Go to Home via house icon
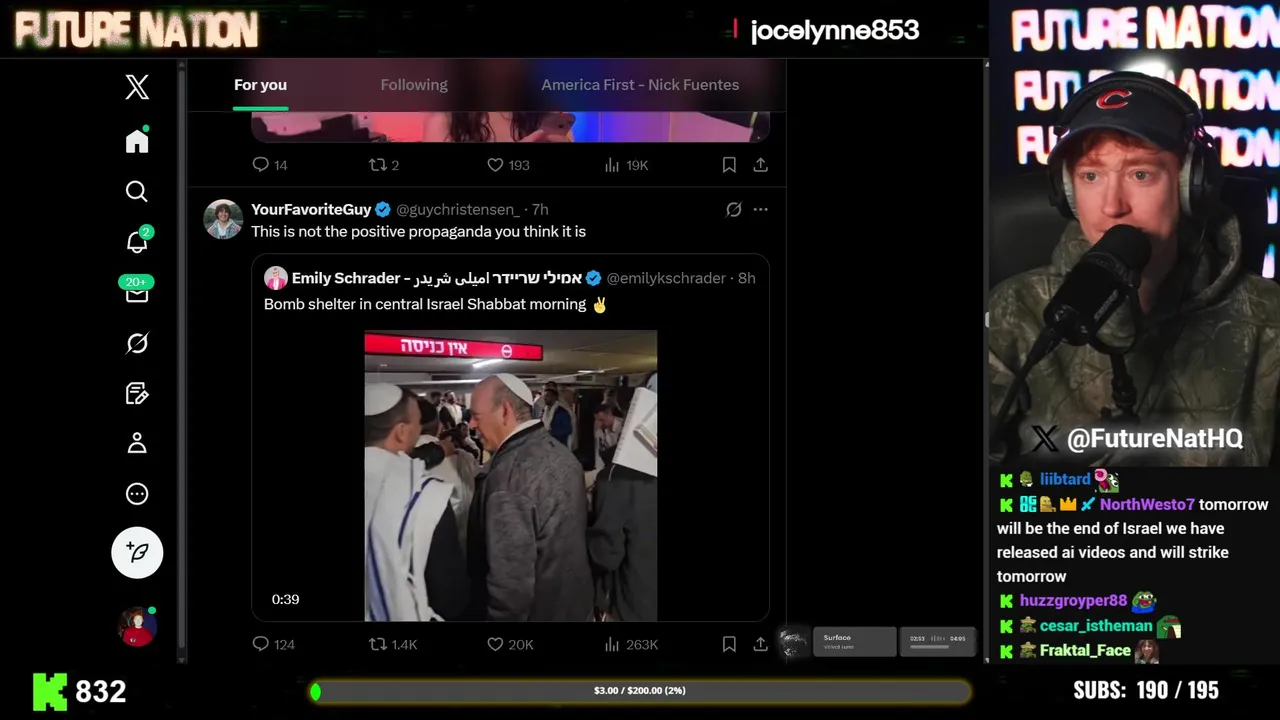 [x=137, y=140]
